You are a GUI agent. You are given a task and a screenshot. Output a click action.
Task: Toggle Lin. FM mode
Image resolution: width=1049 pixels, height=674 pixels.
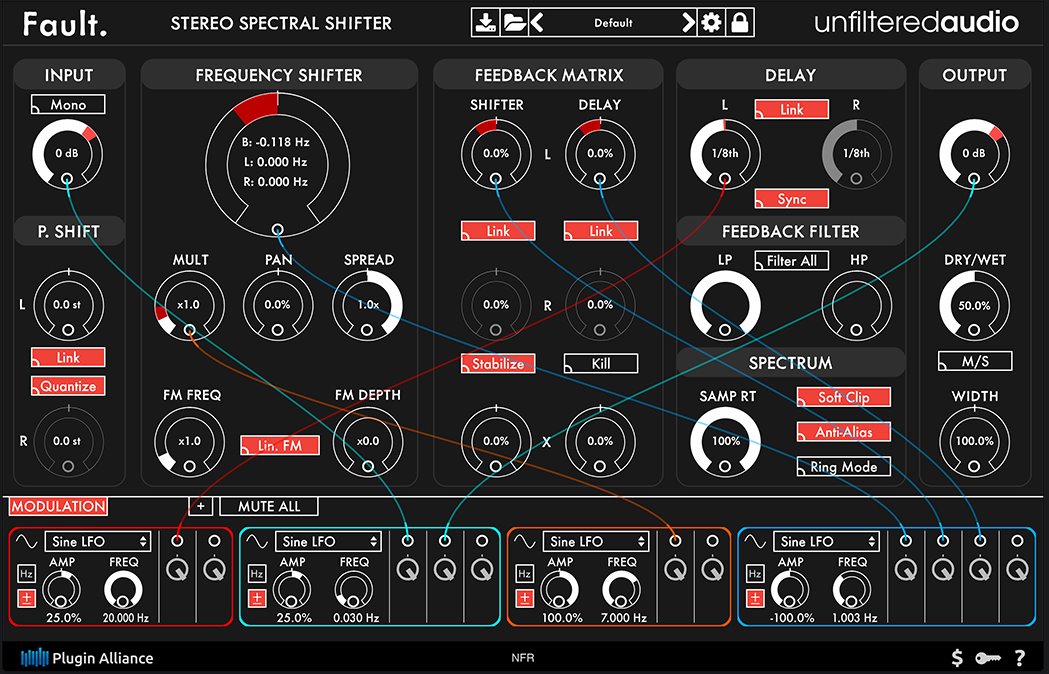280,446
